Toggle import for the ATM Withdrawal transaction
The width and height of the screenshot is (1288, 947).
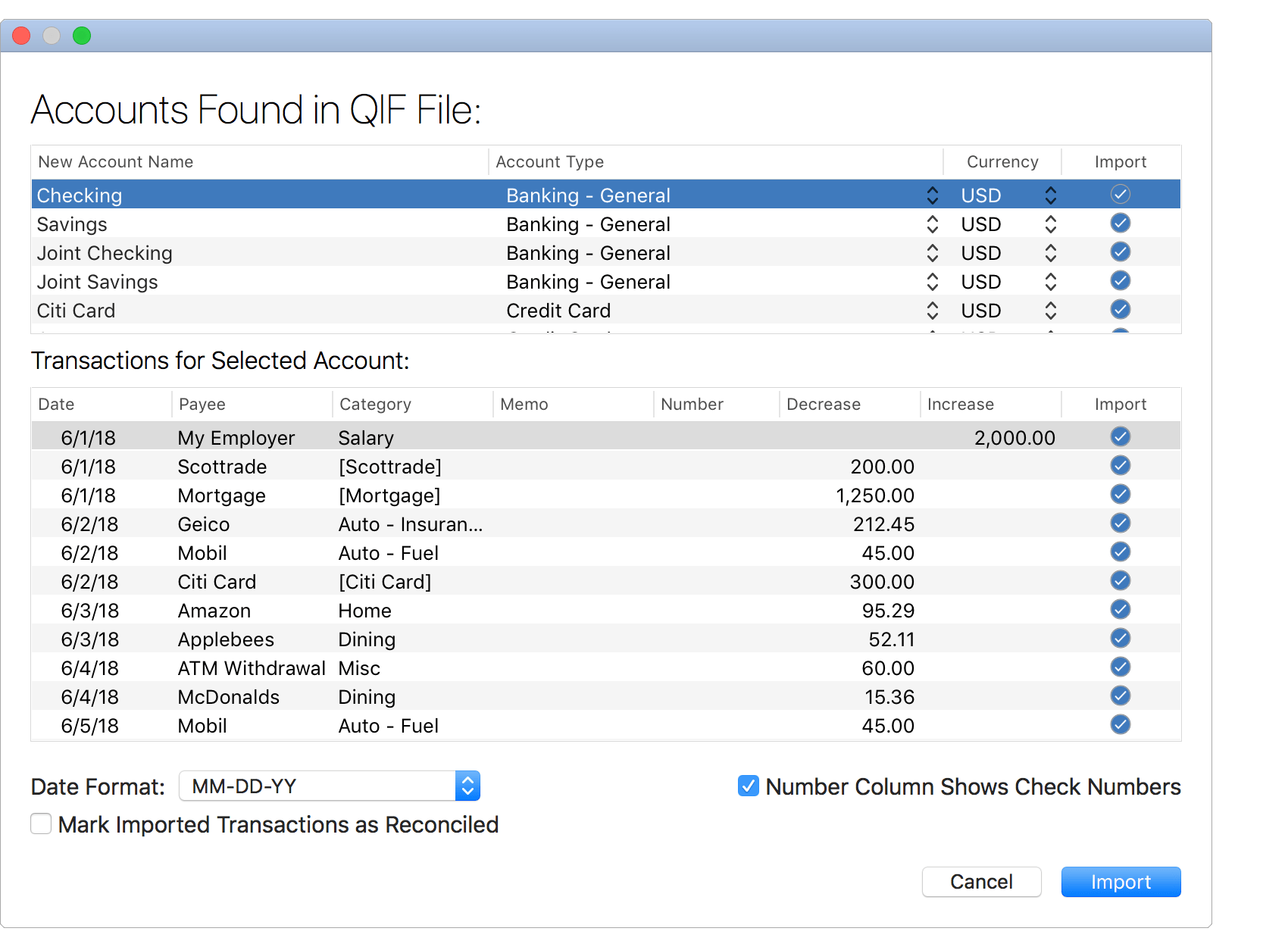(1120, 667)
